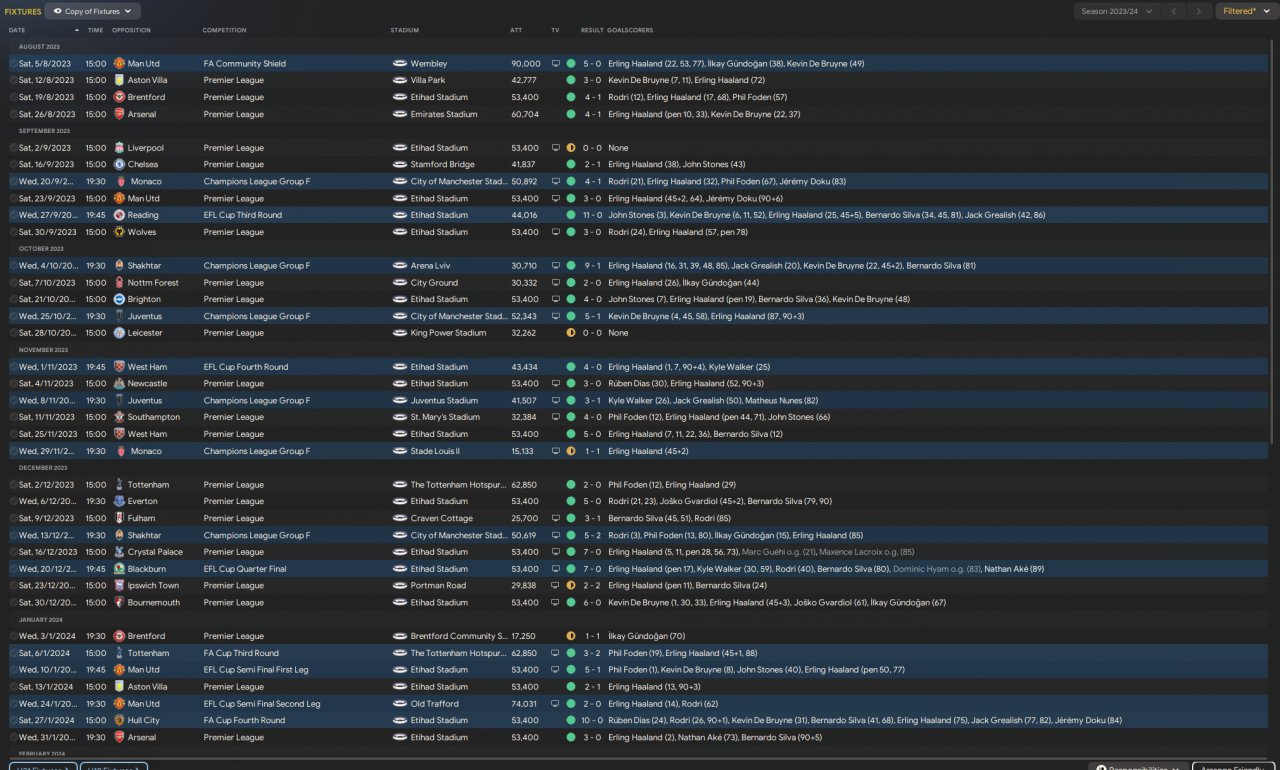The image size is (1280, 770).
Task: Click the Emirates Stadium name
Action: [x=444, y=114]
